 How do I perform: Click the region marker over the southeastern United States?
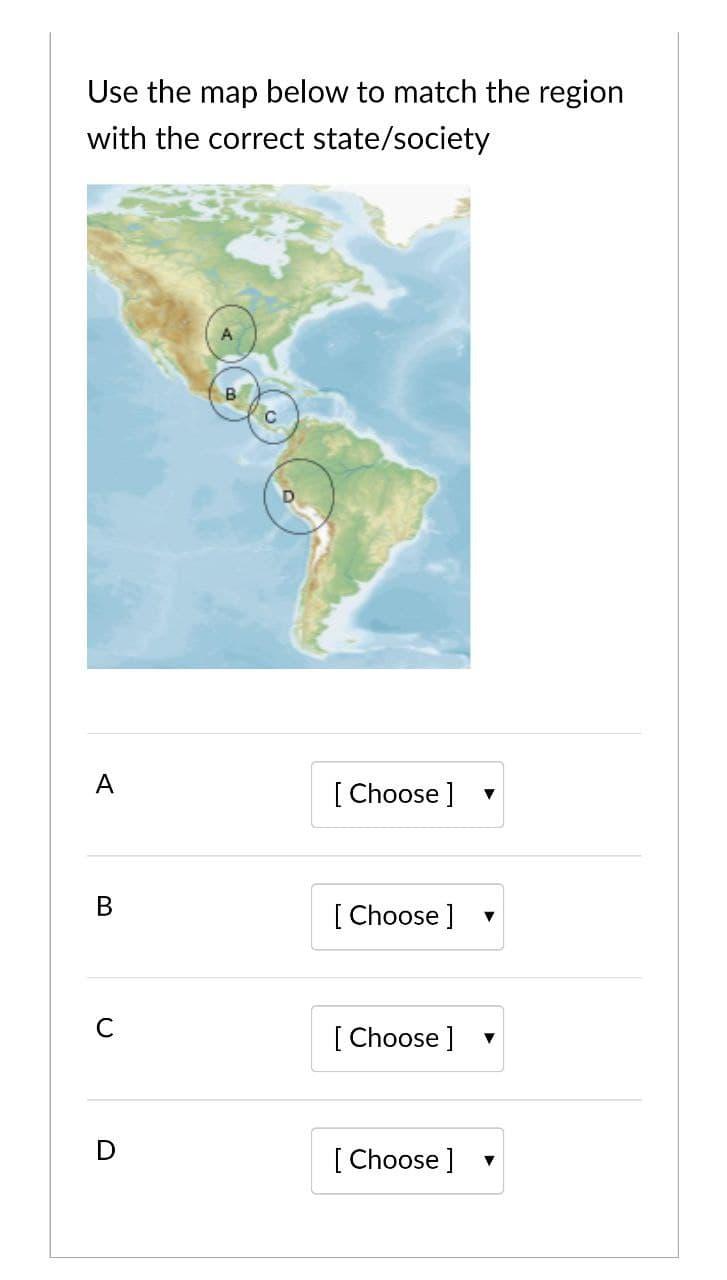231,331
